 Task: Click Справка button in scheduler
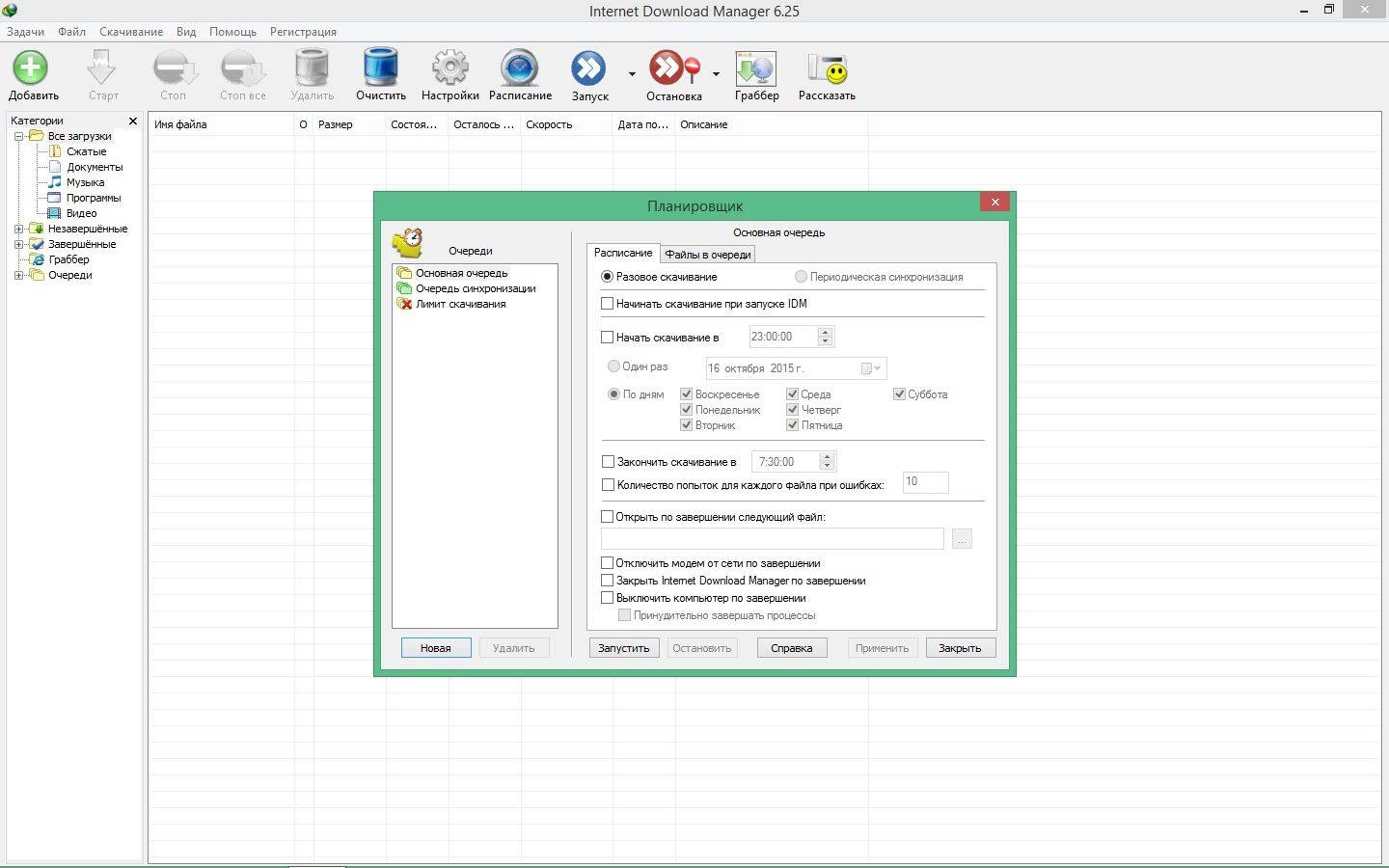pyautogui.click(x=792, y=648)
